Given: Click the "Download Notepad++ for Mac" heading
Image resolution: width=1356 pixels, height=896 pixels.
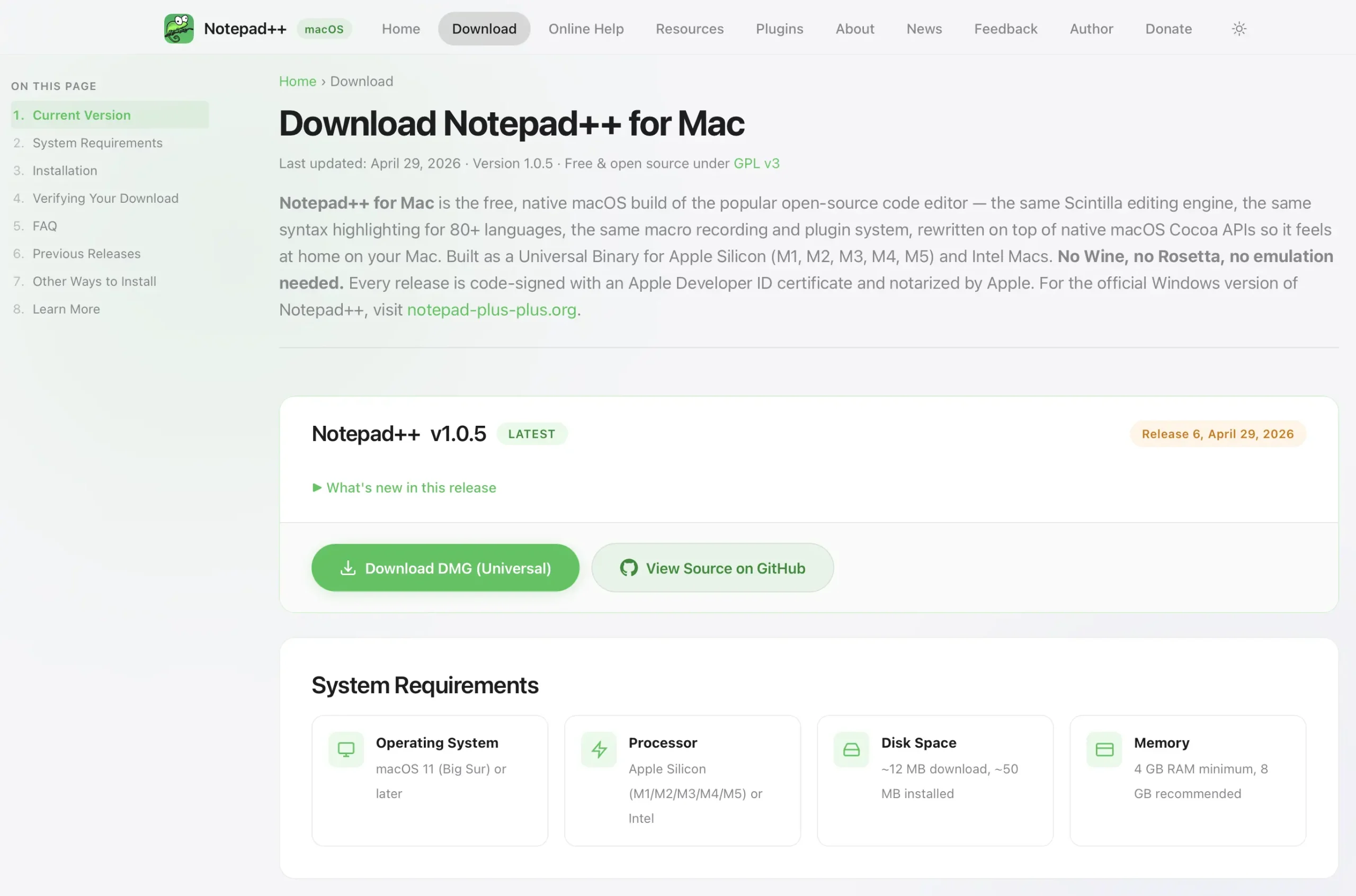Looking at the screenshot, I should tap(512, 123).
